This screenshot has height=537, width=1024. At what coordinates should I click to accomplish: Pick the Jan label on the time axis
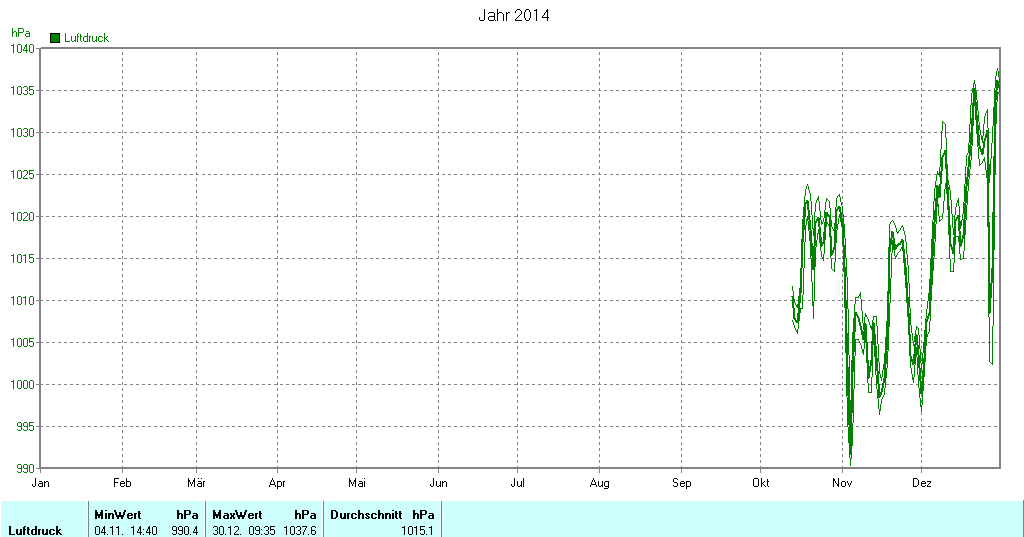(x=41, y=483)
